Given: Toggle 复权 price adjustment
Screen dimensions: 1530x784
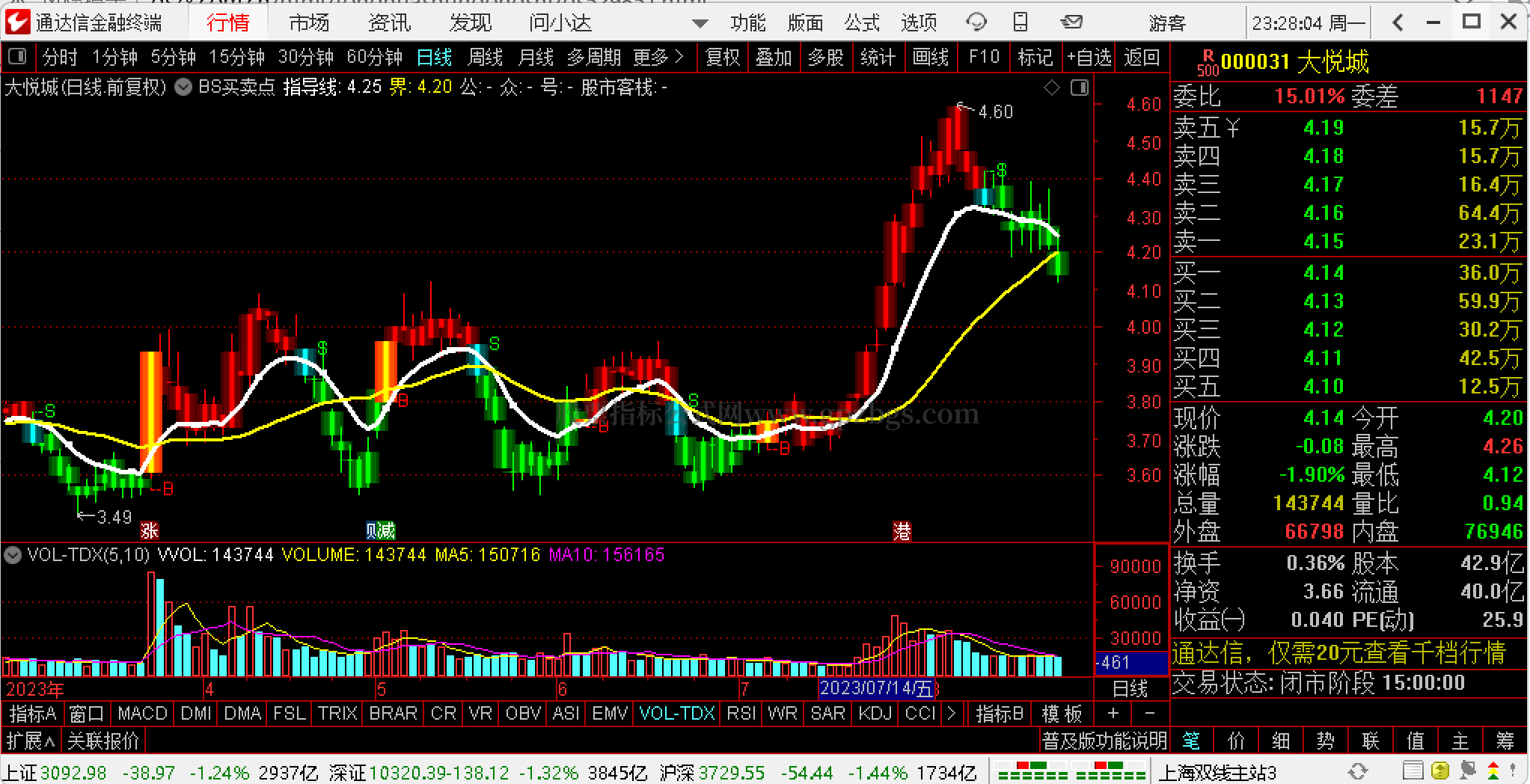Looking at the screenshot, I should pos(722,57).
